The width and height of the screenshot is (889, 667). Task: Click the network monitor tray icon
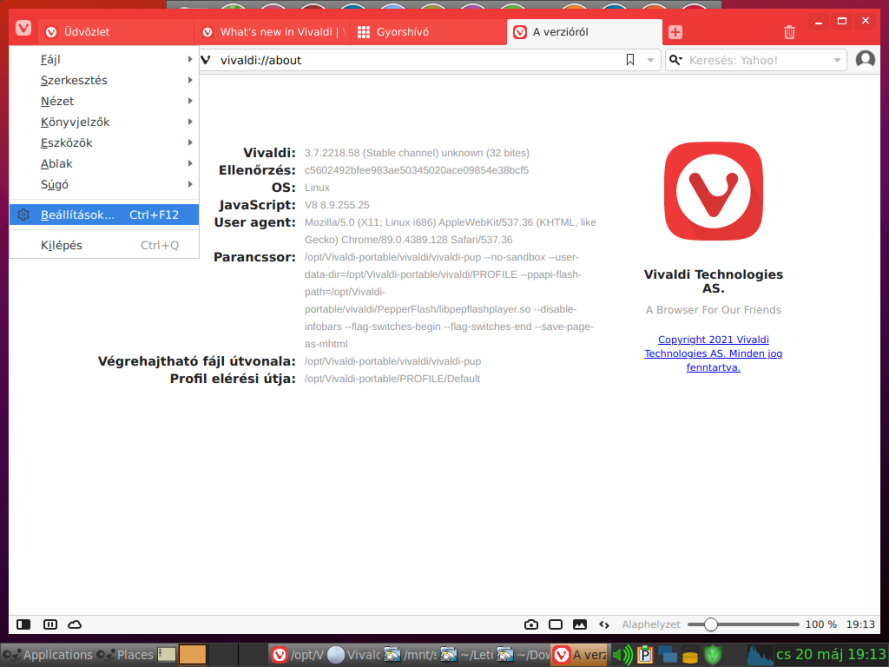[667, 655]
